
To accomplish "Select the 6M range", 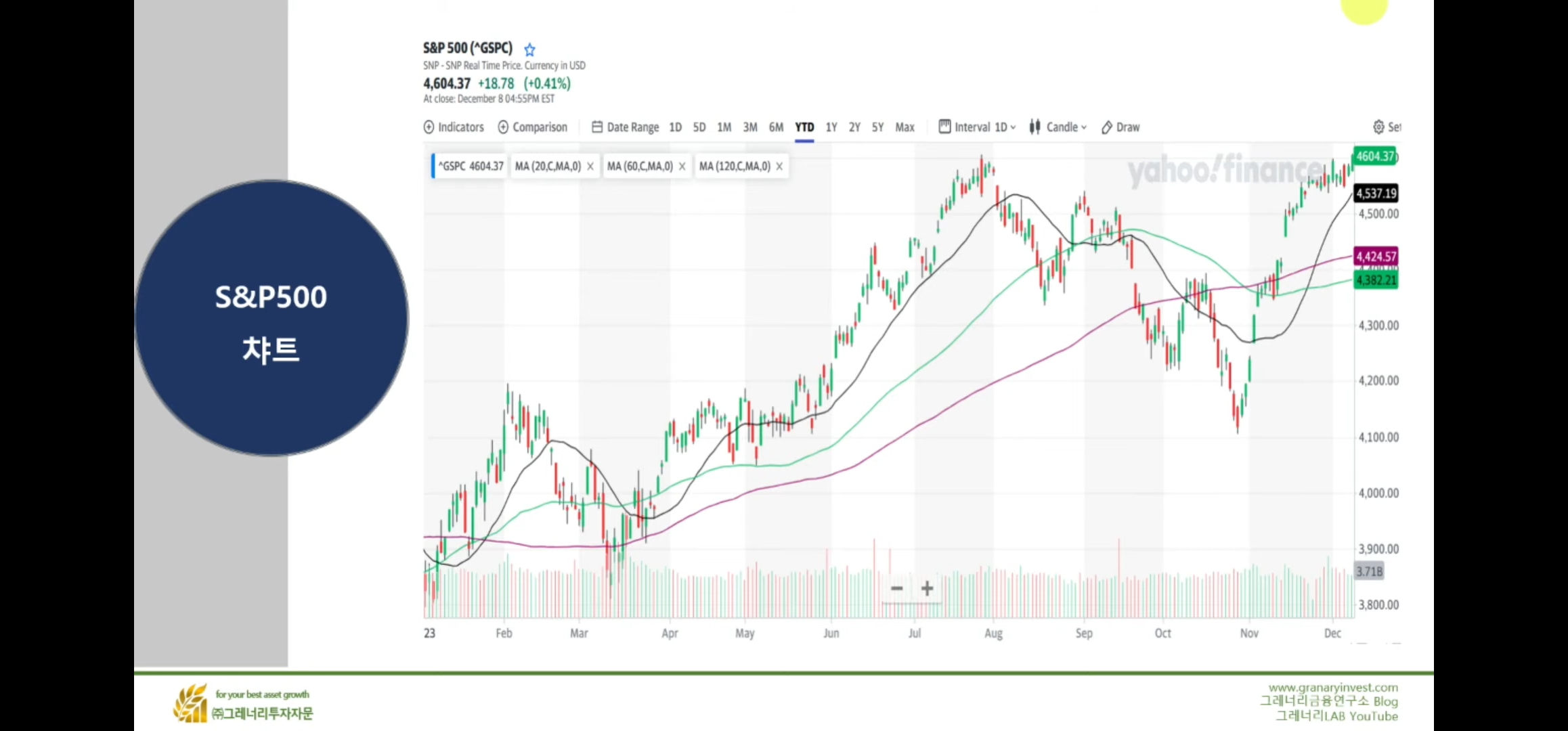I will 776,127.
